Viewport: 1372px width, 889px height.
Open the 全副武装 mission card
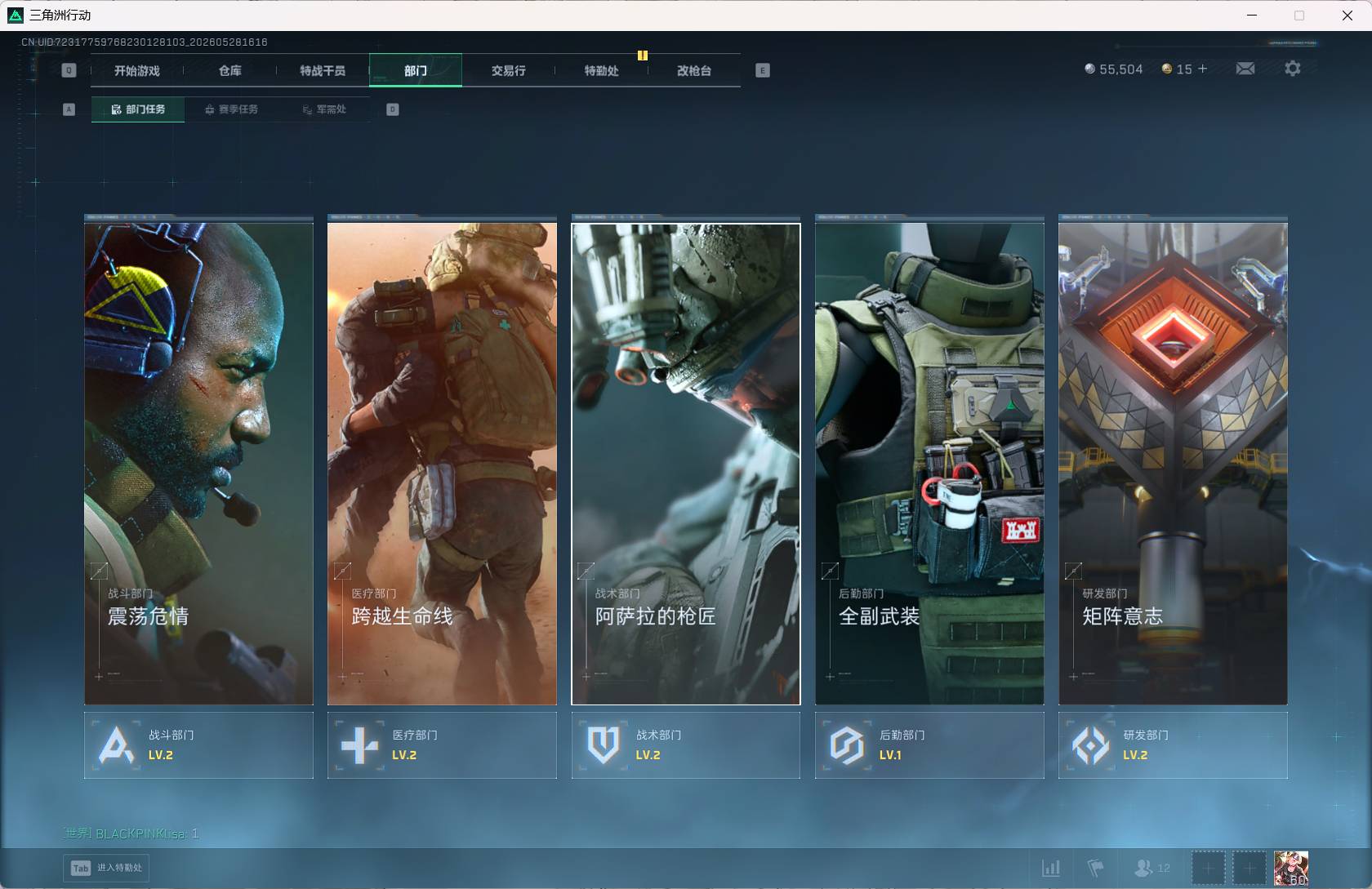929,464
